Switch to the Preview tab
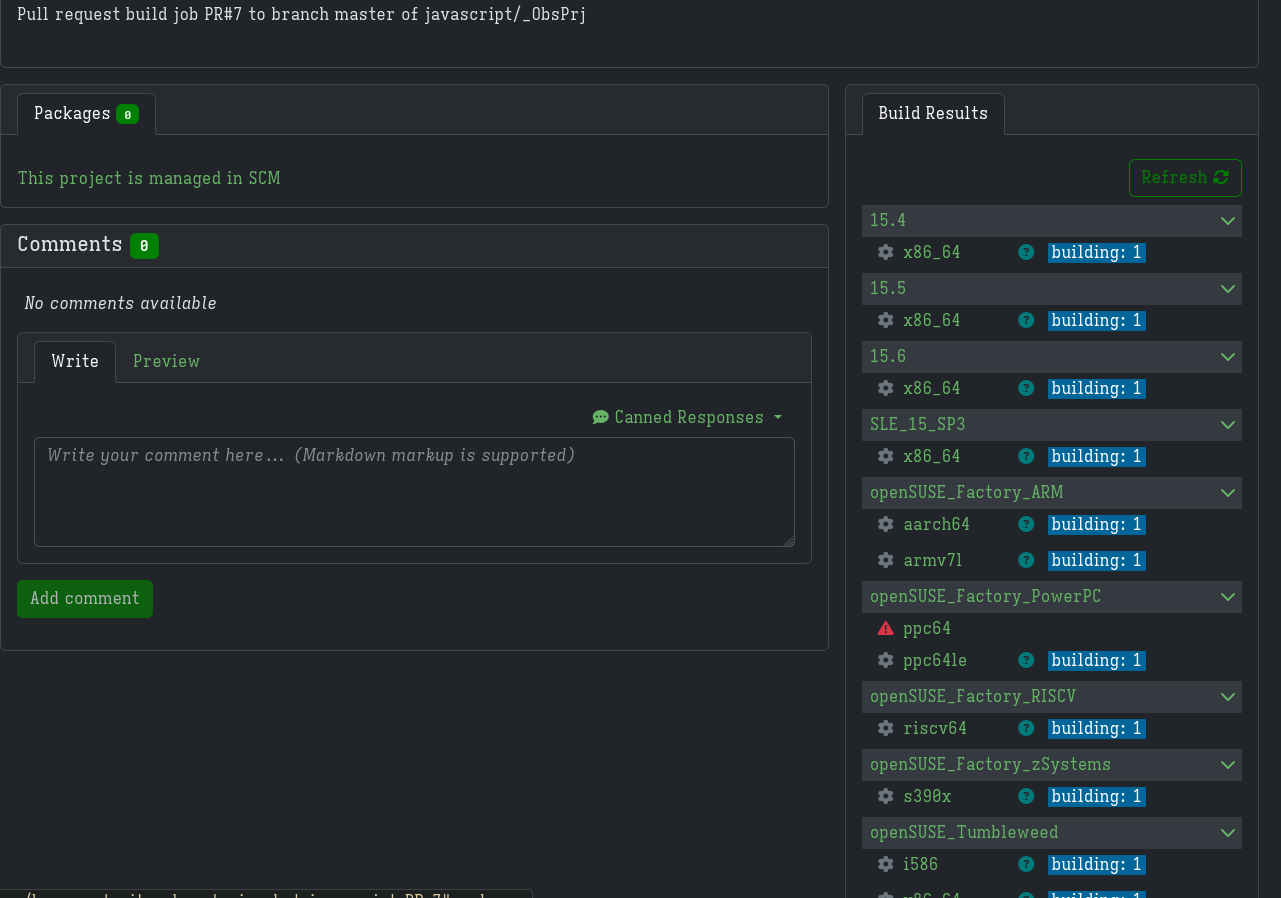This screenshot has height=898, width=1281. [166, 361]
